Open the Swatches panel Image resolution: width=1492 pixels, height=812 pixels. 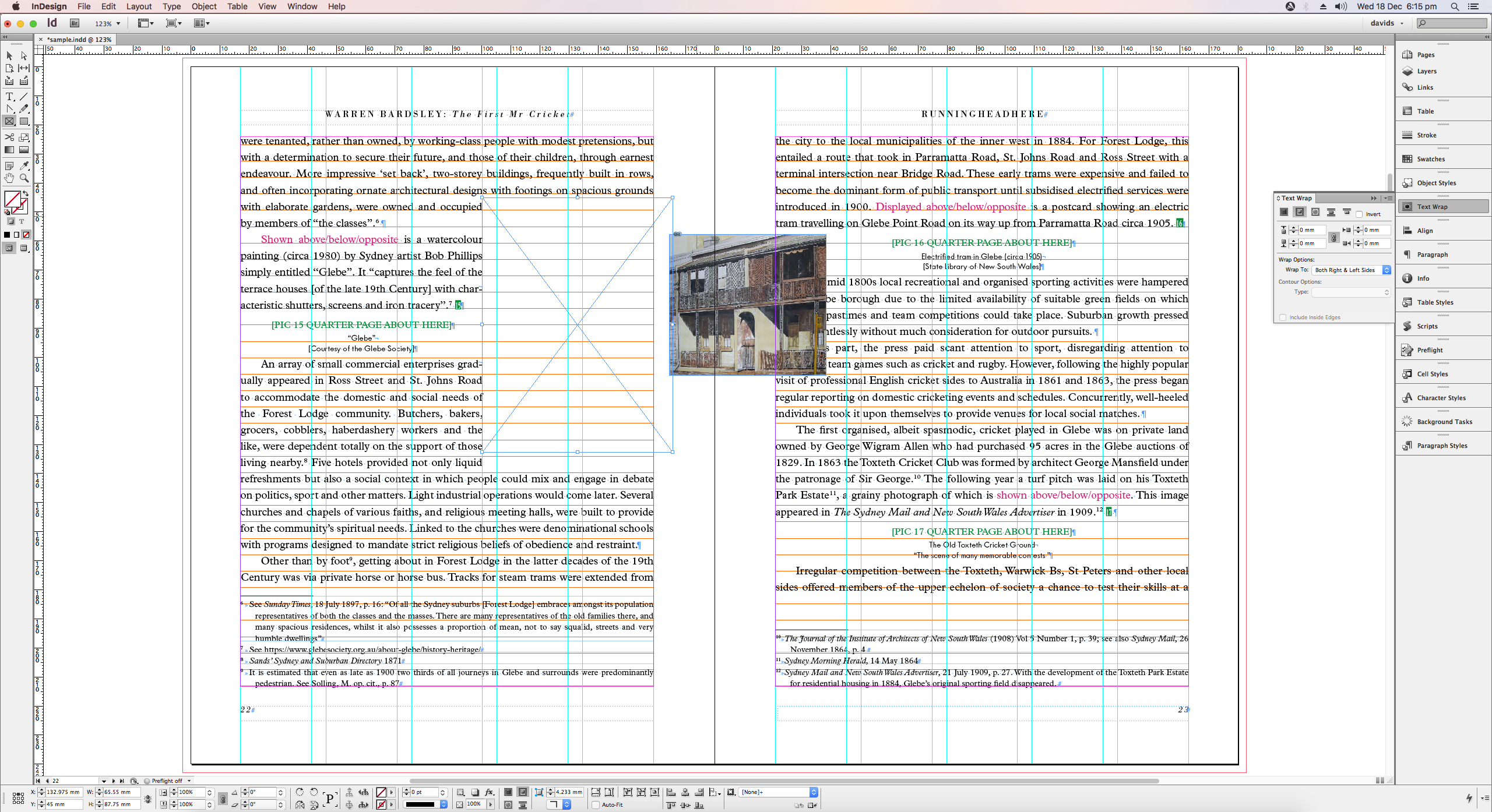1430,159
